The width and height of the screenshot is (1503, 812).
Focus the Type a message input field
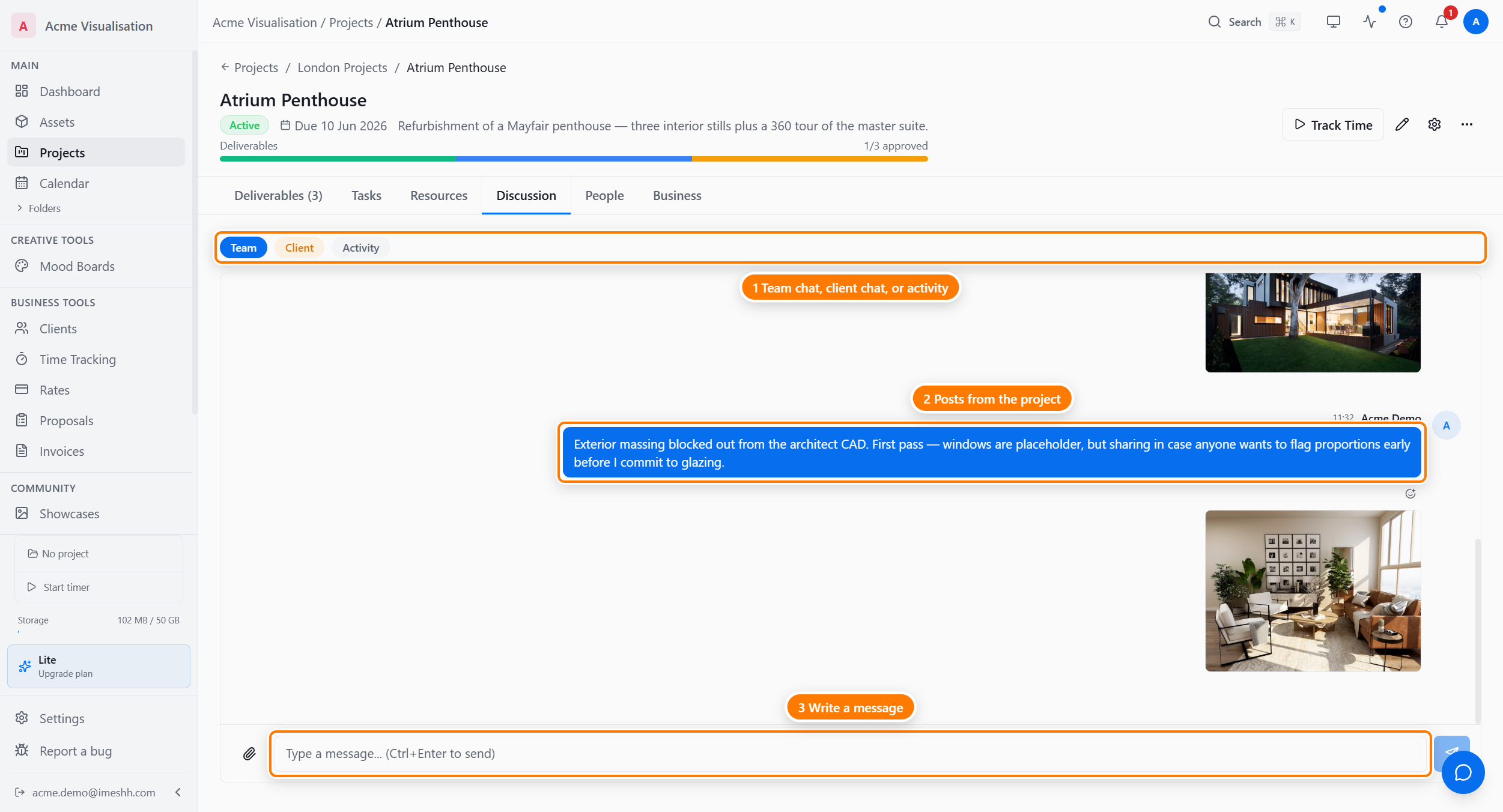851,753
